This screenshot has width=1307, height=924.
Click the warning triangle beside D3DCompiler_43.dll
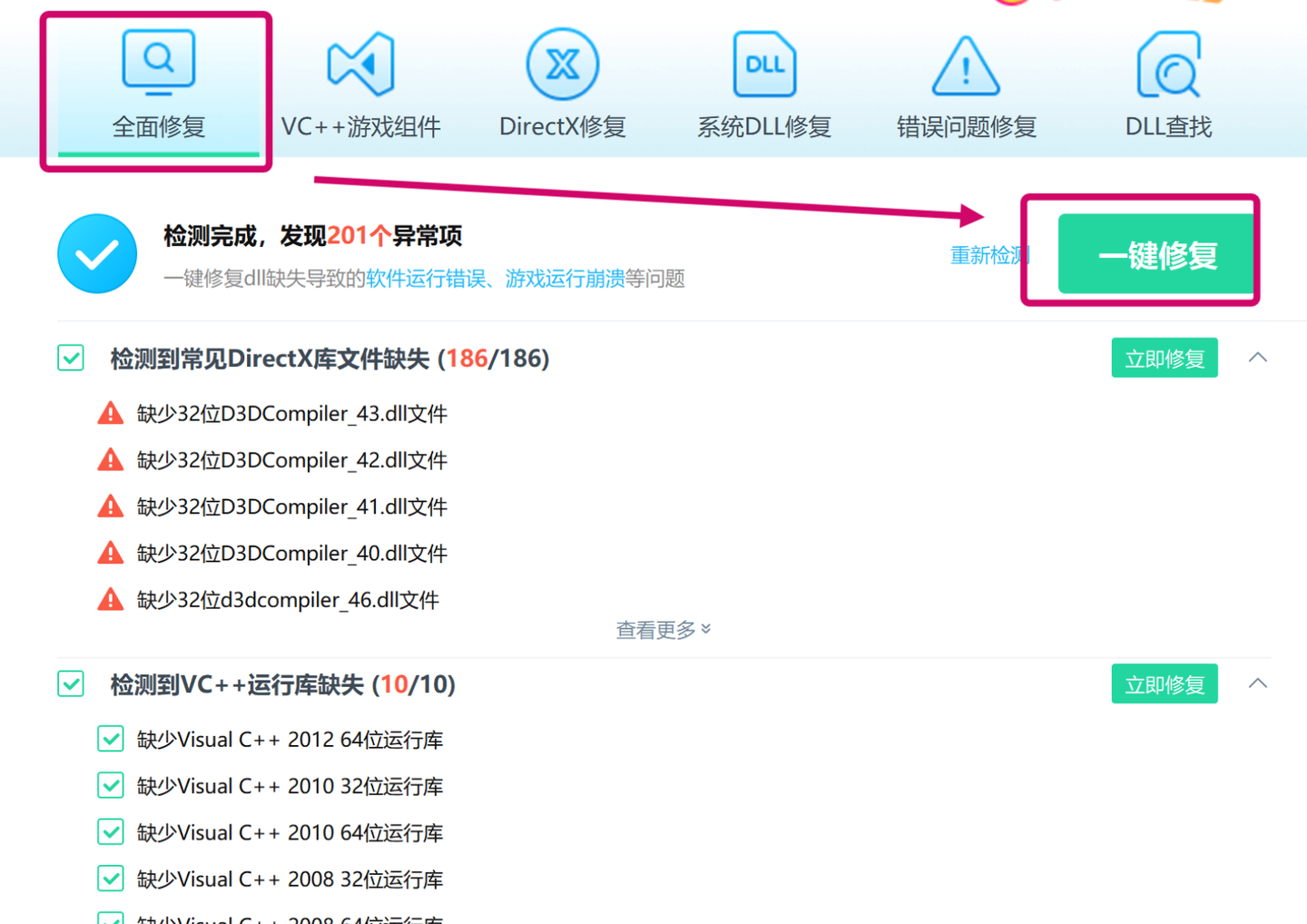coord(110,413)
